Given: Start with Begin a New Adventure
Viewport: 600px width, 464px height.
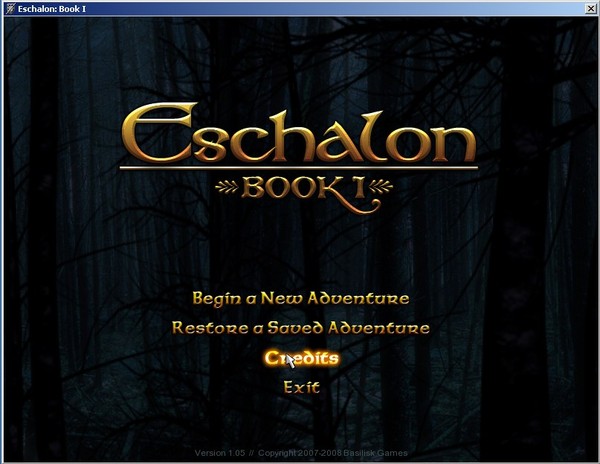Looking at the screenshot, I should tap(301, 299).
